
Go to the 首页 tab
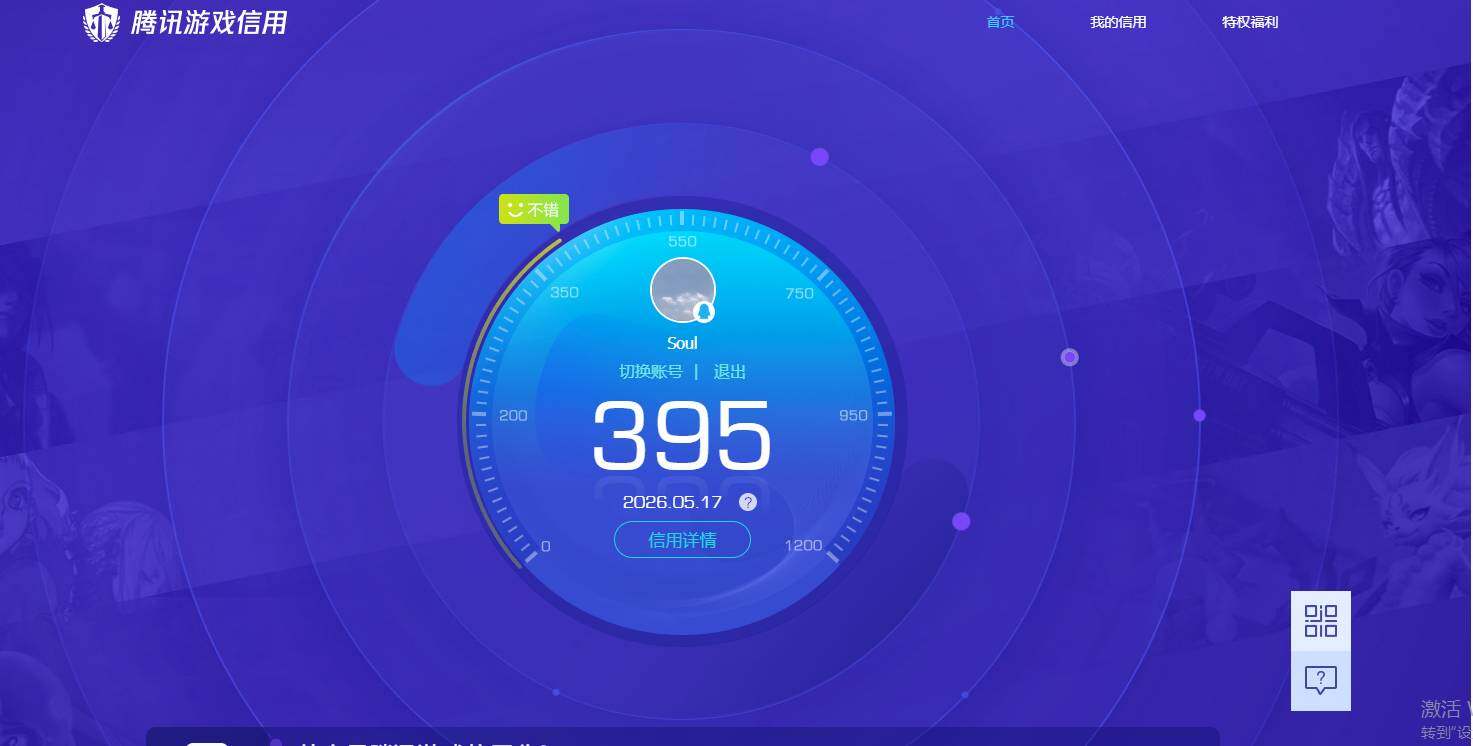click(x=1000, y=22)
